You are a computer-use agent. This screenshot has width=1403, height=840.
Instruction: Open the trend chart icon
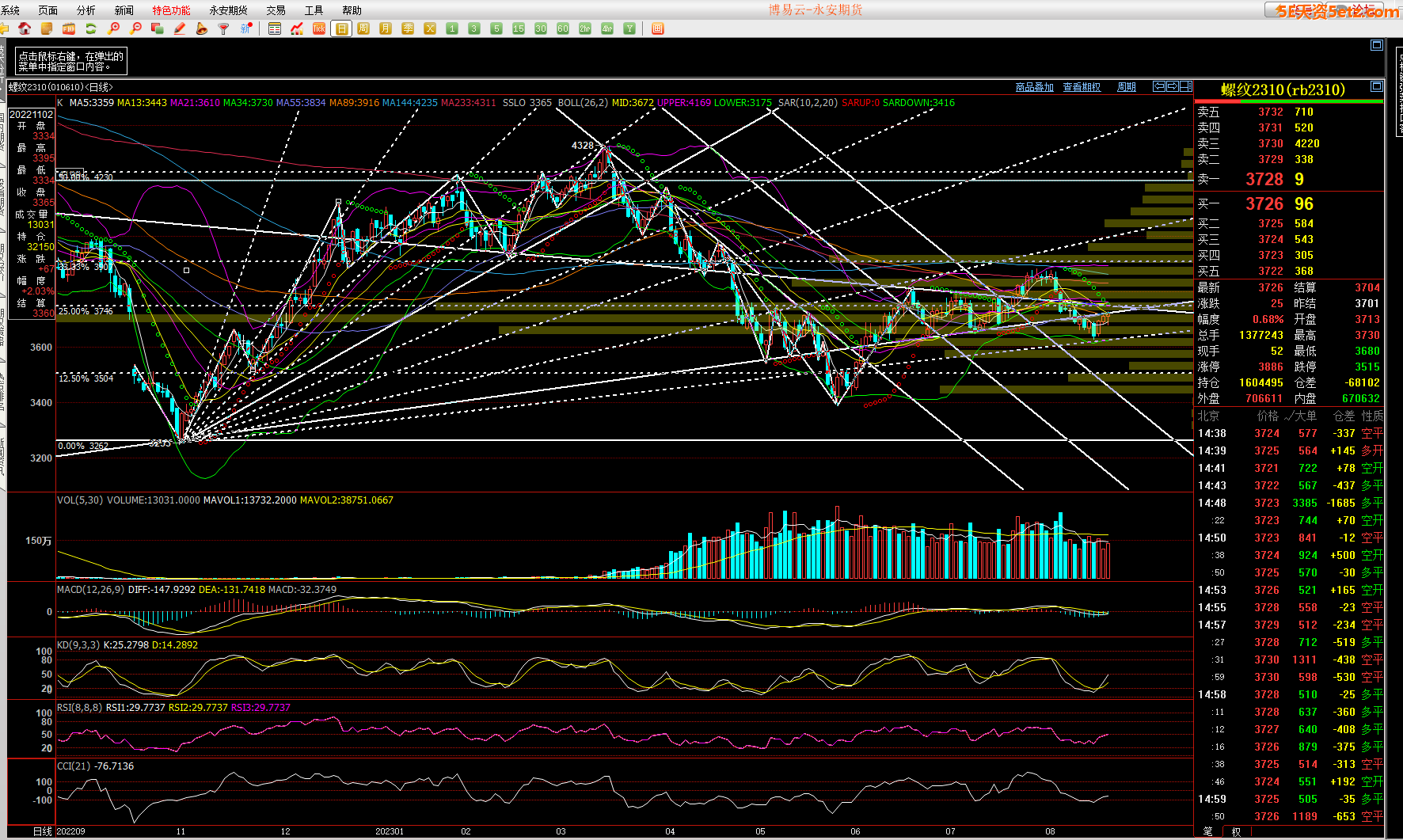click(297, 29)
